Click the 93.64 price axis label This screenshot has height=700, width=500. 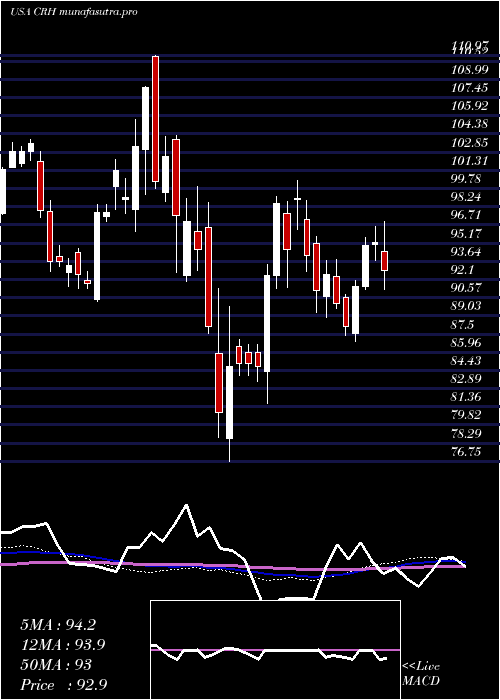click(467, 252)
